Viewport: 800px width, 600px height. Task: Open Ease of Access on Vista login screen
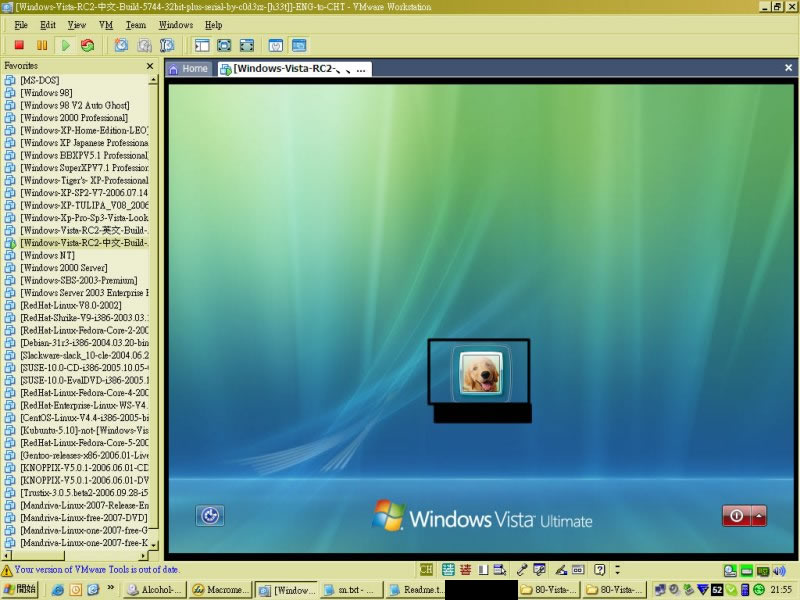(x=210, y=515)
